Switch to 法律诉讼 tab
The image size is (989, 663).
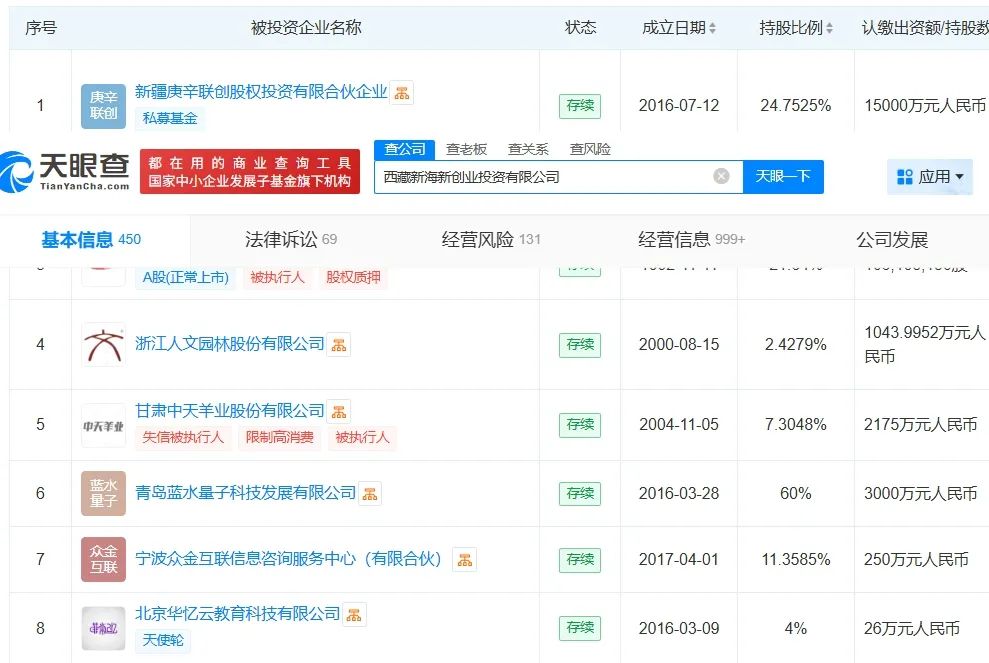[290, 240]
